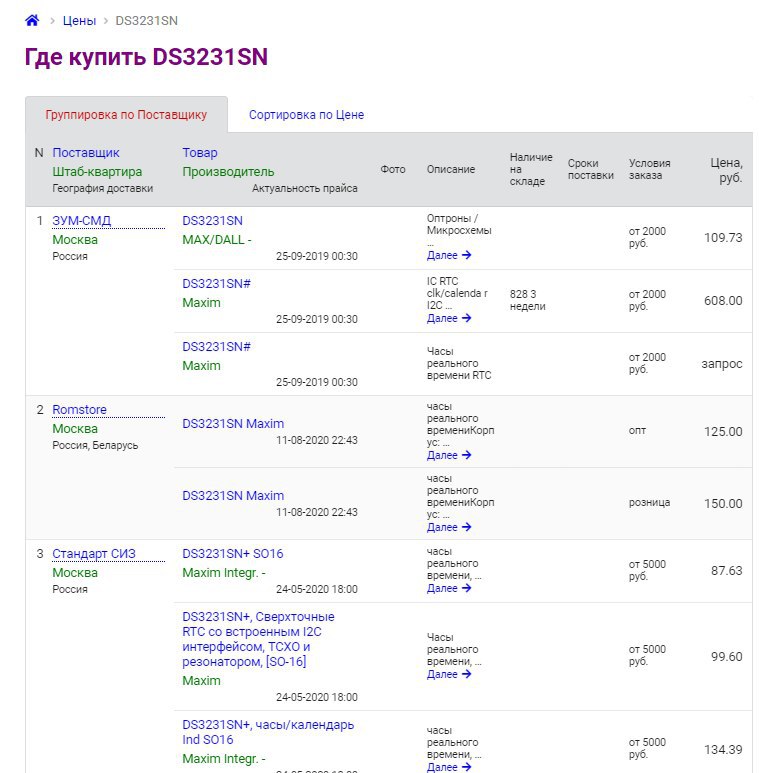
Task: Click Далее arrow in the 150.00 row
Action: pyautogui.click(x=449, y=527)
